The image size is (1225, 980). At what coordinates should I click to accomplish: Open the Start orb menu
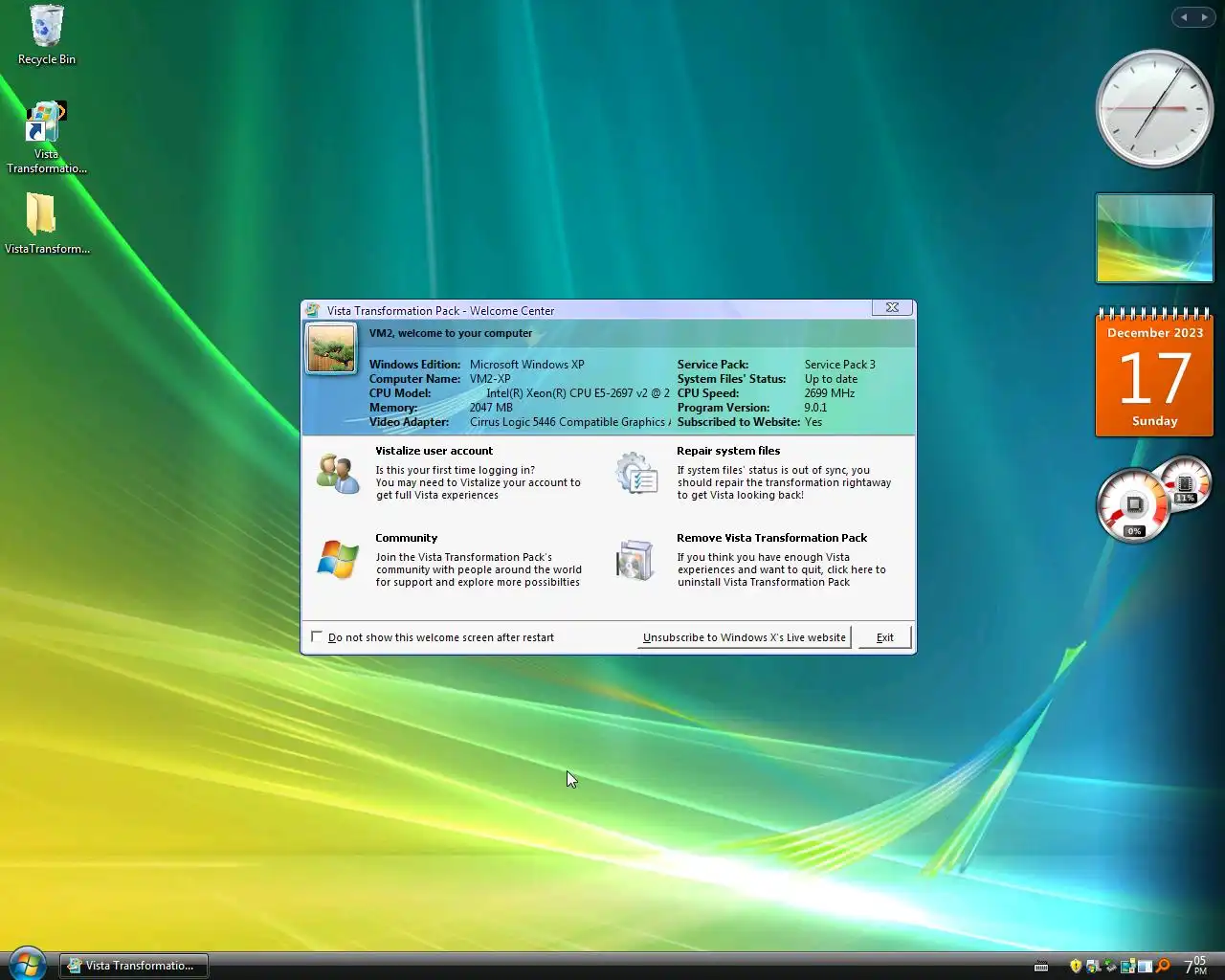point(26,963)
